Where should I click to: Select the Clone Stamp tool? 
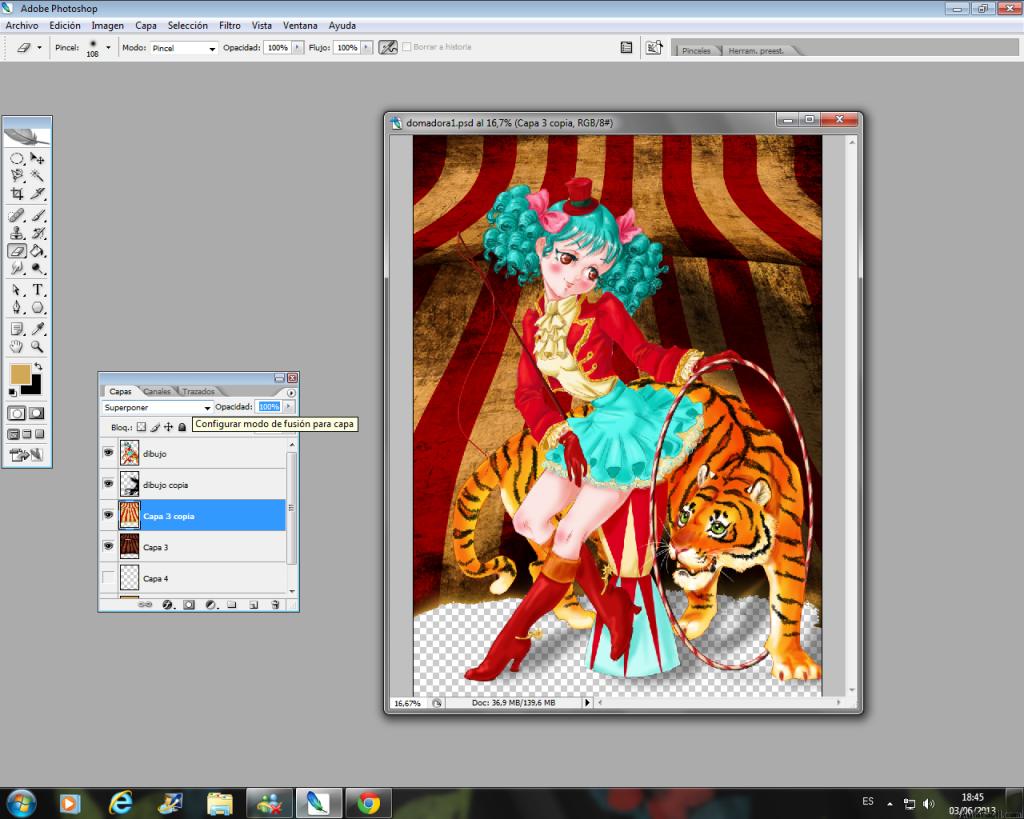17,233
